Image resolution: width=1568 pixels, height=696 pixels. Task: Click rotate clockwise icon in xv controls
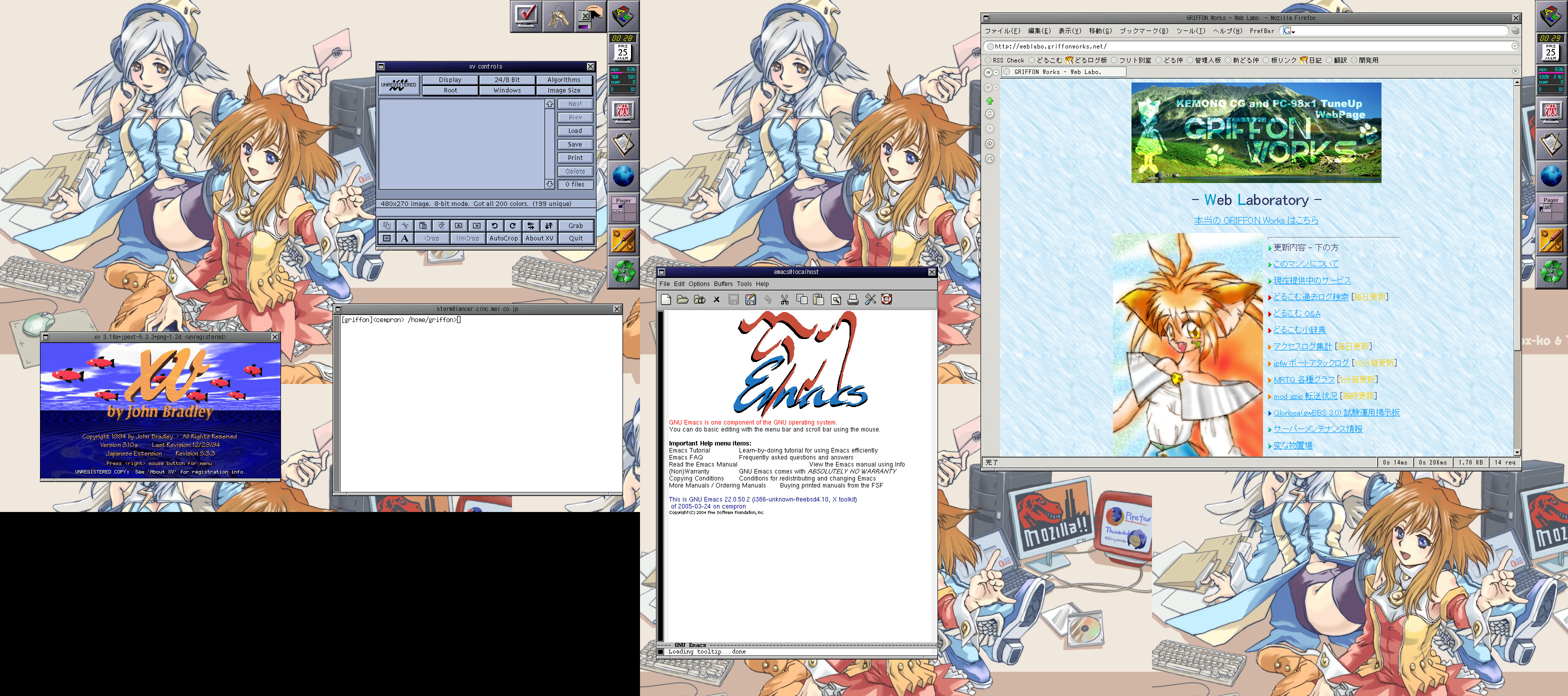(x=512, y=225)
